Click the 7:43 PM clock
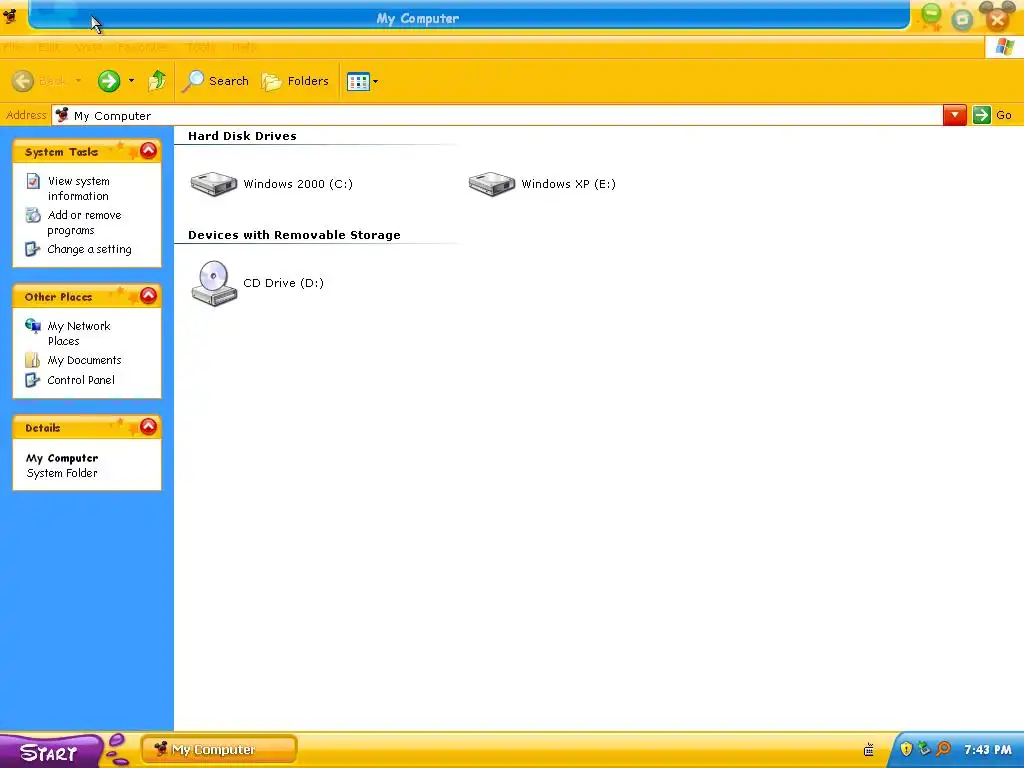 click(x=987, y=750)
